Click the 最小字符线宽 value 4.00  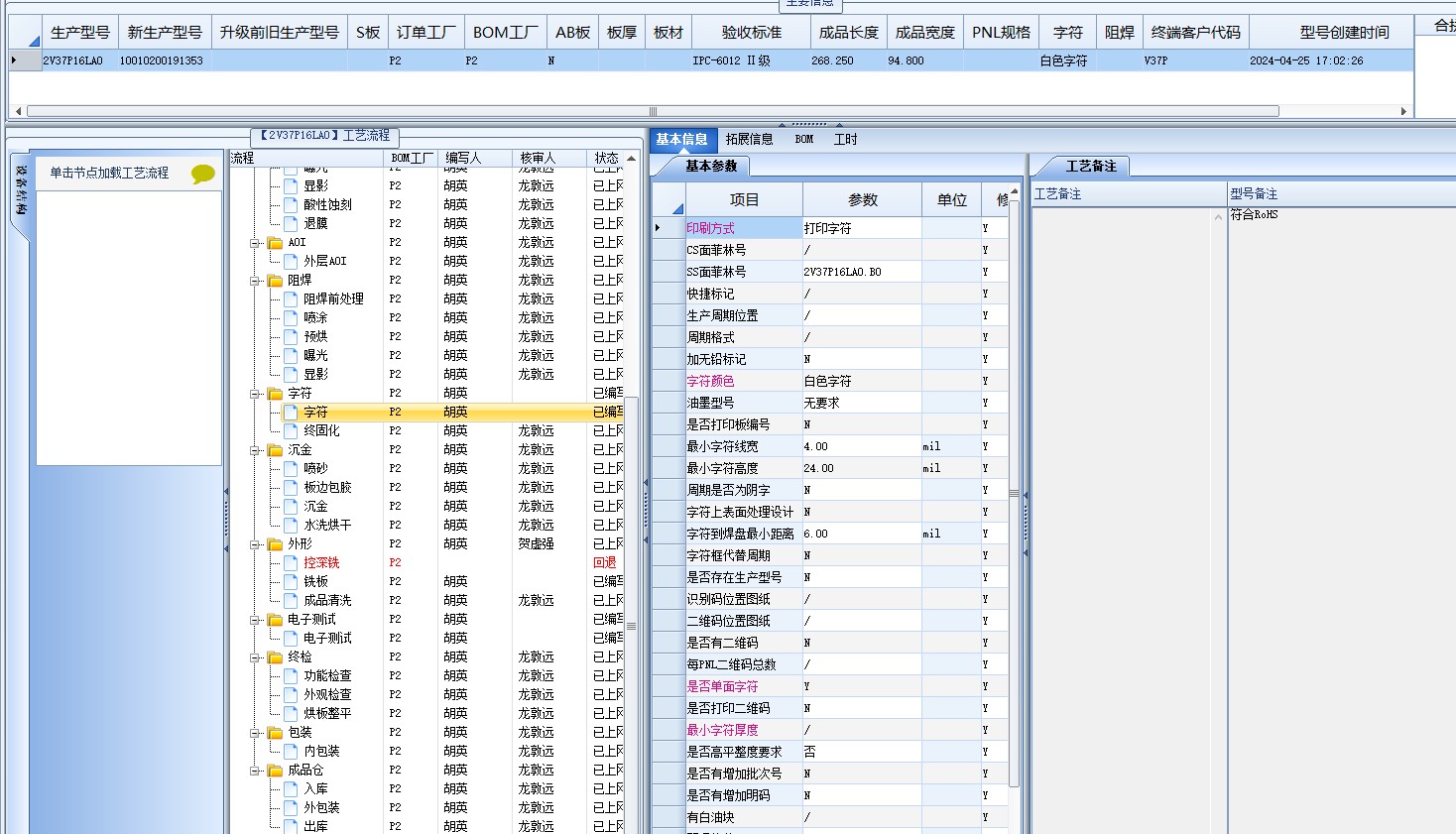862,446
